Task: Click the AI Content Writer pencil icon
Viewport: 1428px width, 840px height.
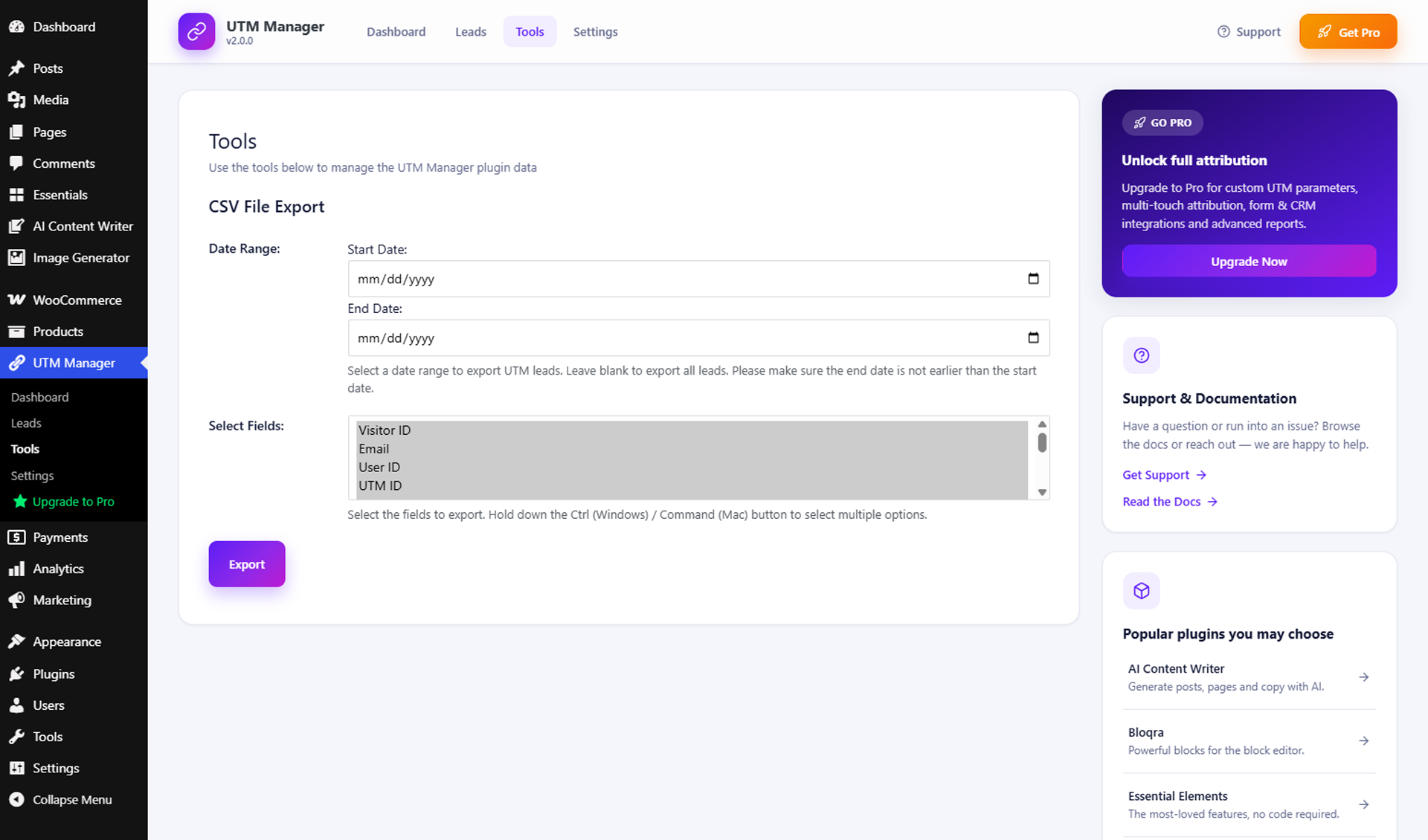Action: coord(16,226)
